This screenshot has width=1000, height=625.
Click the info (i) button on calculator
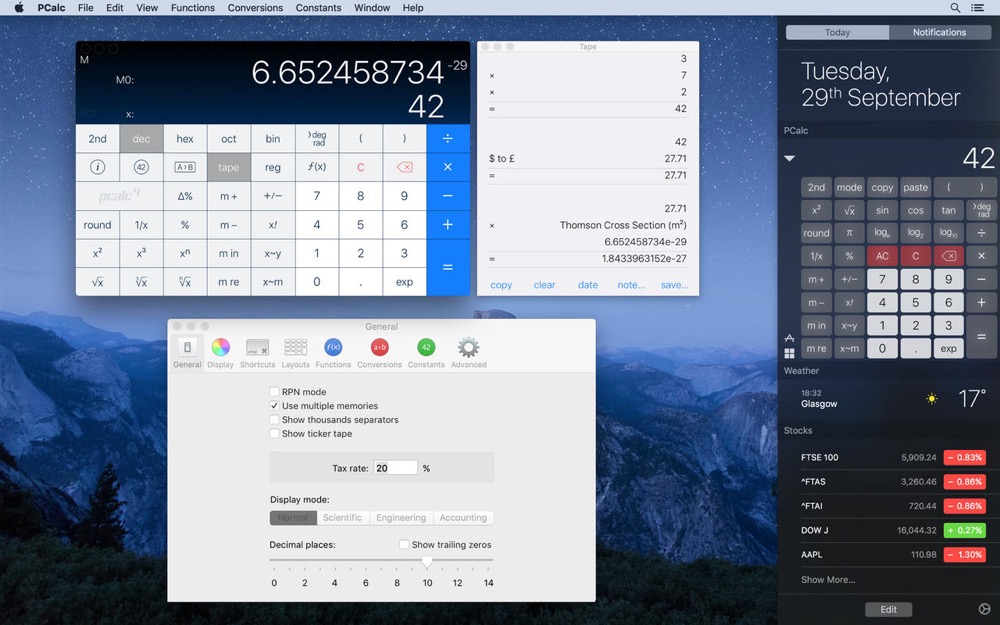point(97,167)
